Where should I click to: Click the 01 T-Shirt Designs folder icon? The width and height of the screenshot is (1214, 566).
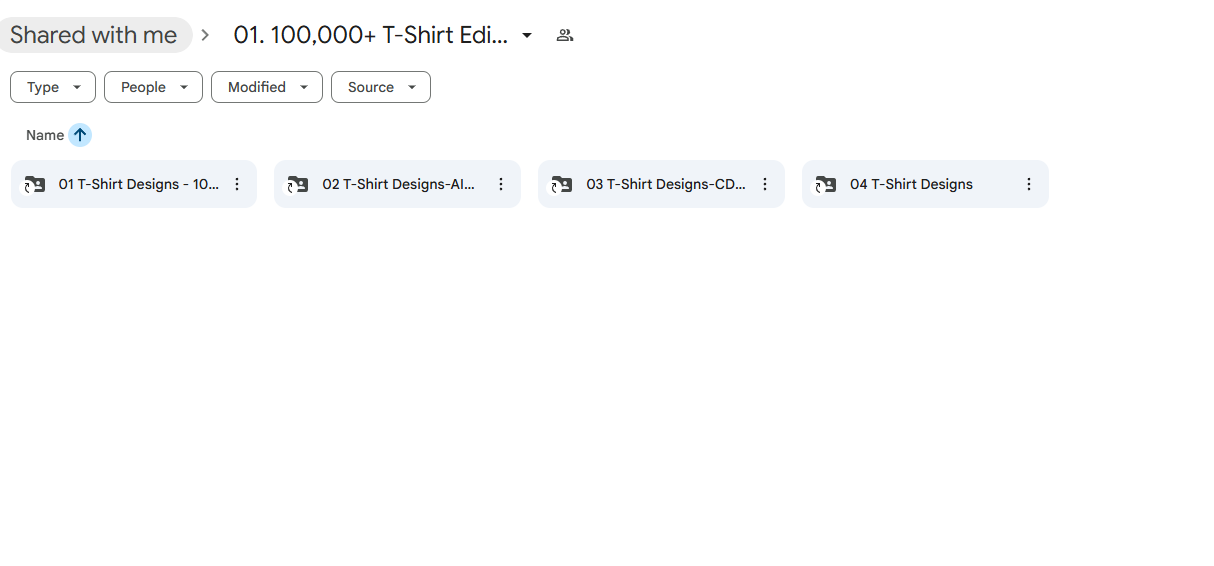(35, 184)
